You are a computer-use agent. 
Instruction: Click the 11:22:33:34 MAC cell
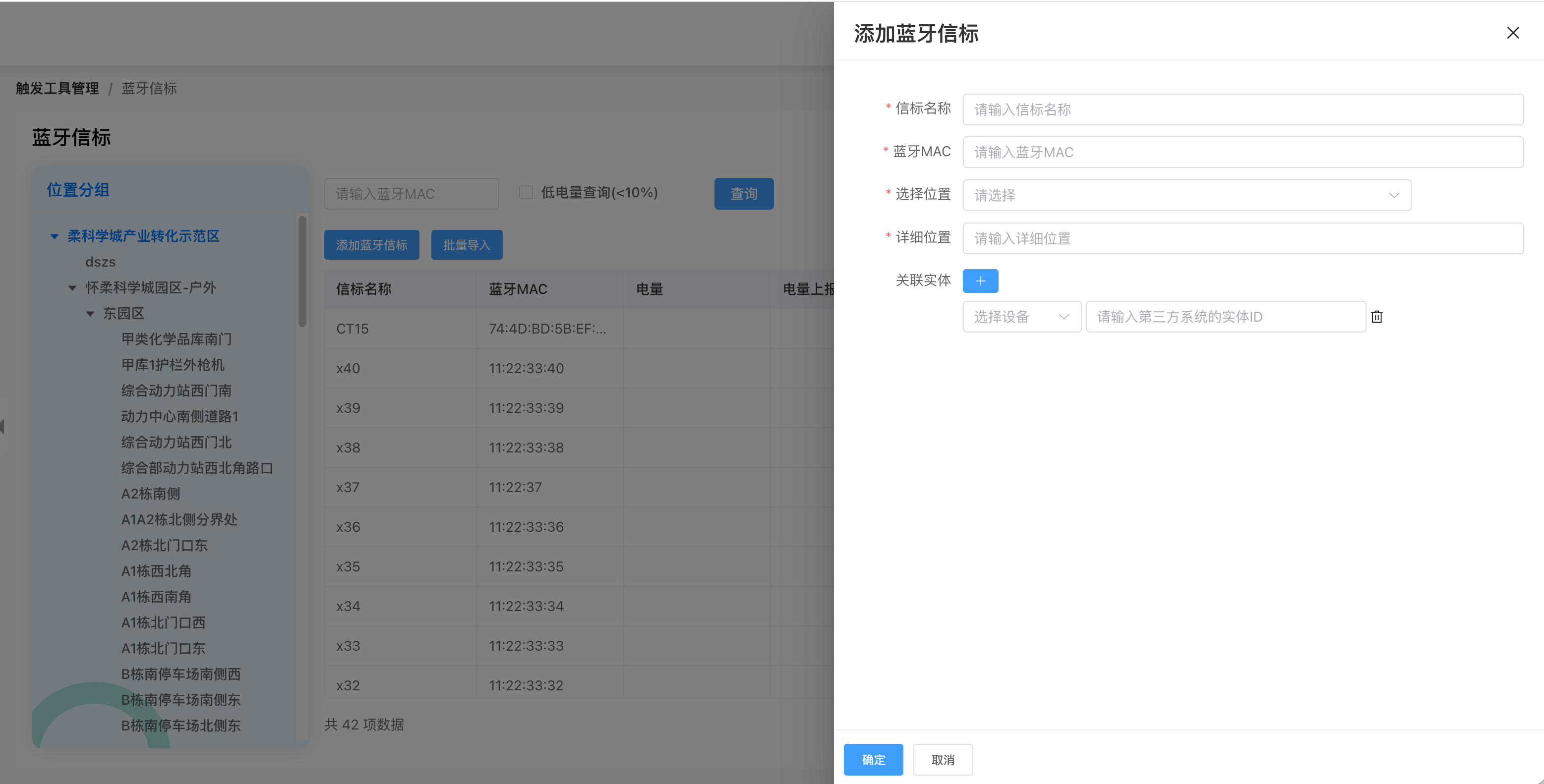coord(550,606)
